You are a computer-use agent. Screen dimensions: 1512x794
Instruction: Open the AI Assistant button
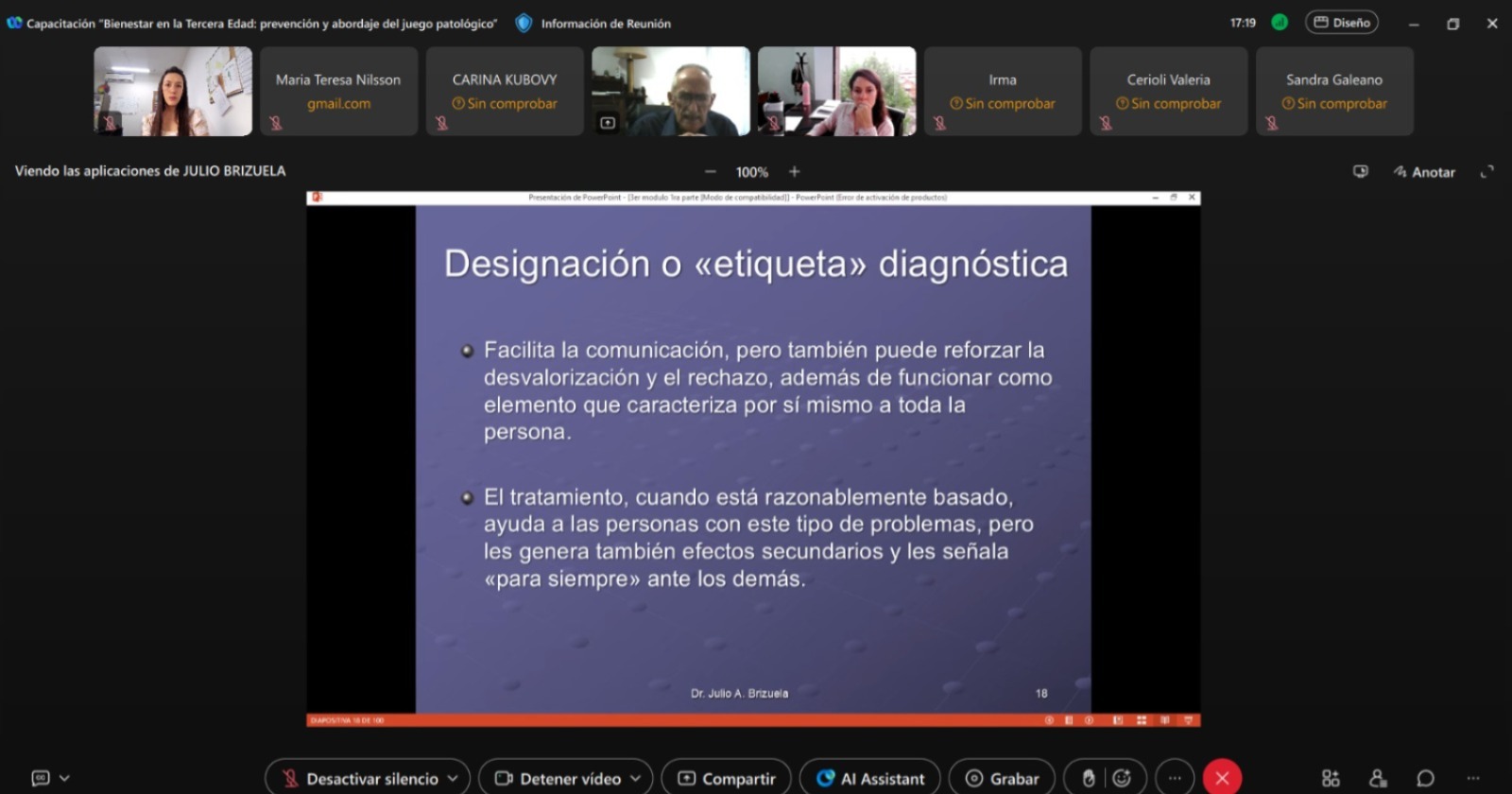pos(869,778)
